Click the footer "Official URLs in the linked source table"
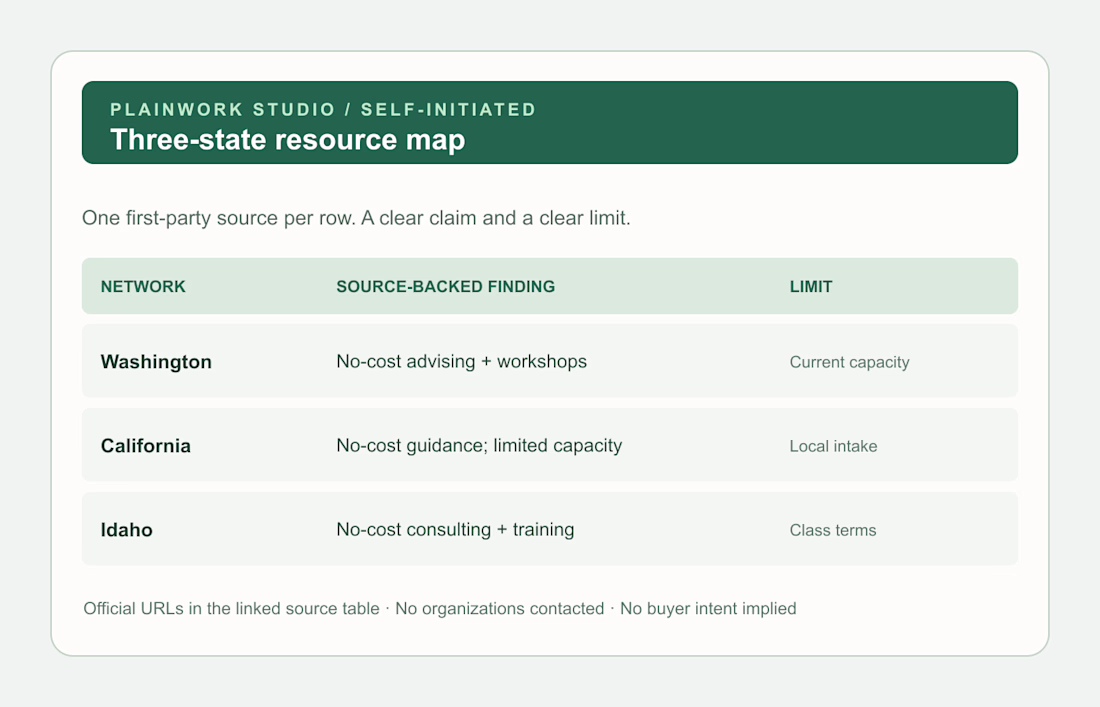The width and height of the screenshot is (1100, 707). (232, 608)
